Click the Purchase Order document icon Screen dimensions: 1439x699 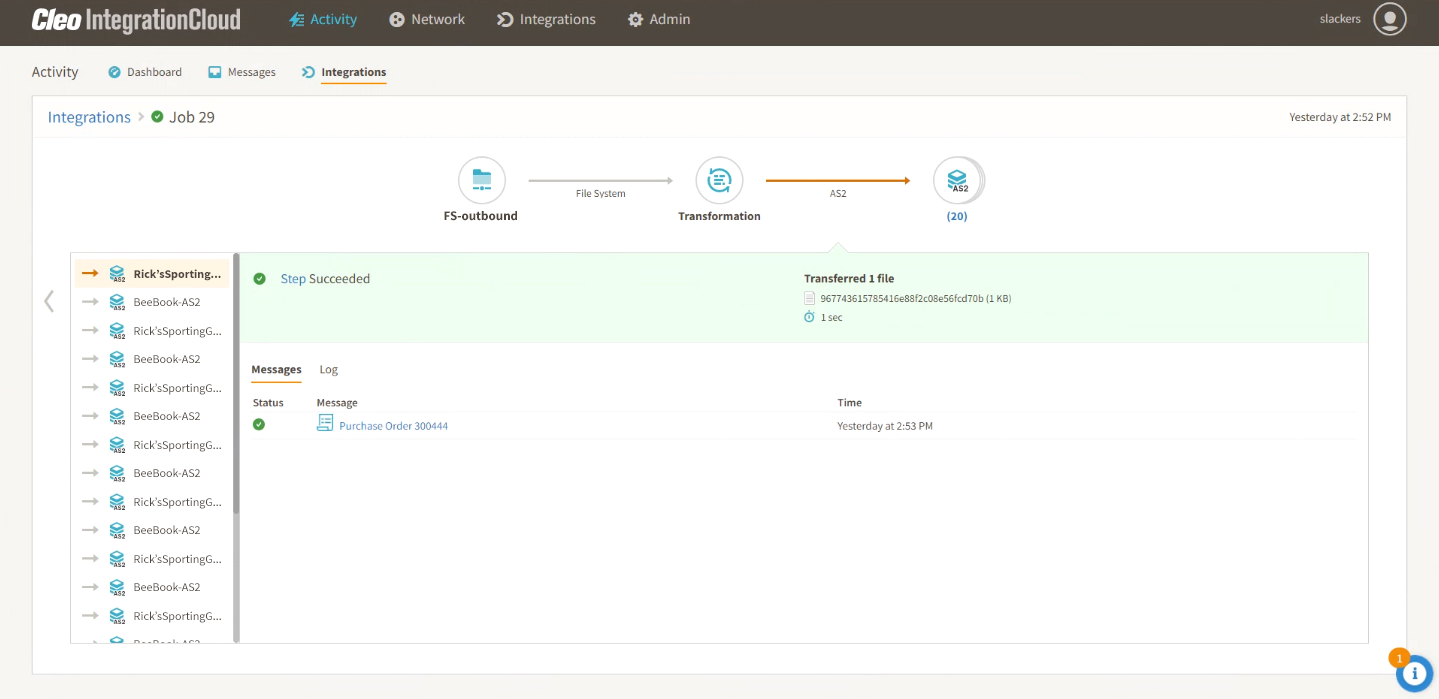pyautogui.click(x=324, y=424)
